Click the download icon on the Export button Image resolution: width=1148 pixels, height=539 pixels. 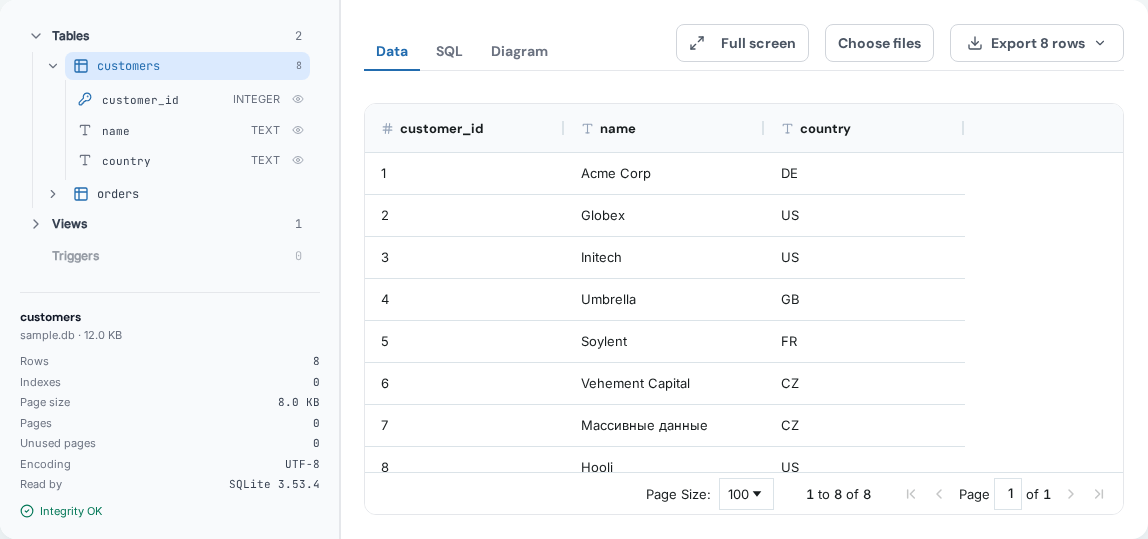point(974,43)
